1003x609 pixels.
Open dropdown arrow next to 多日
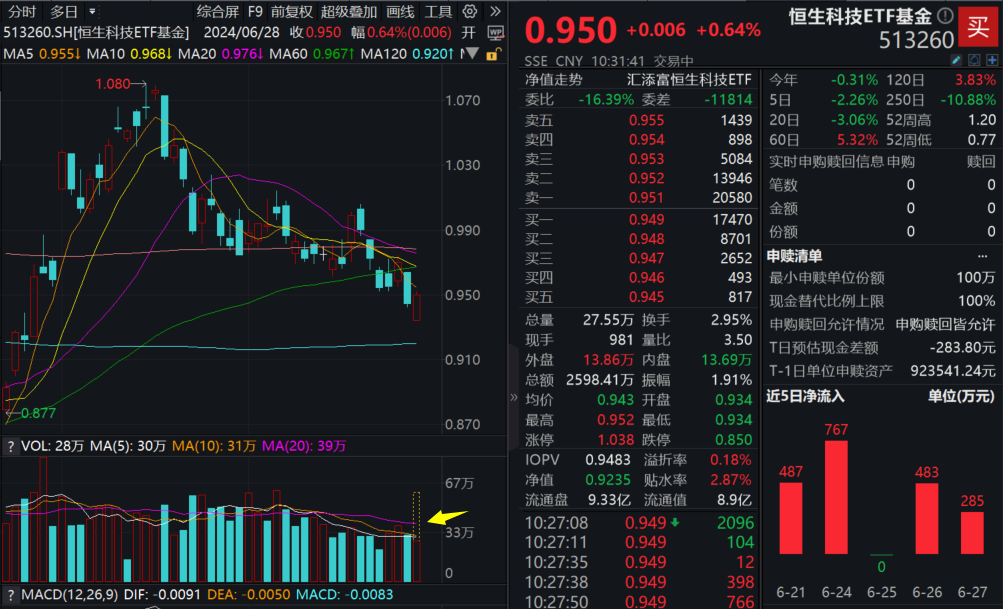pos(93,12)
